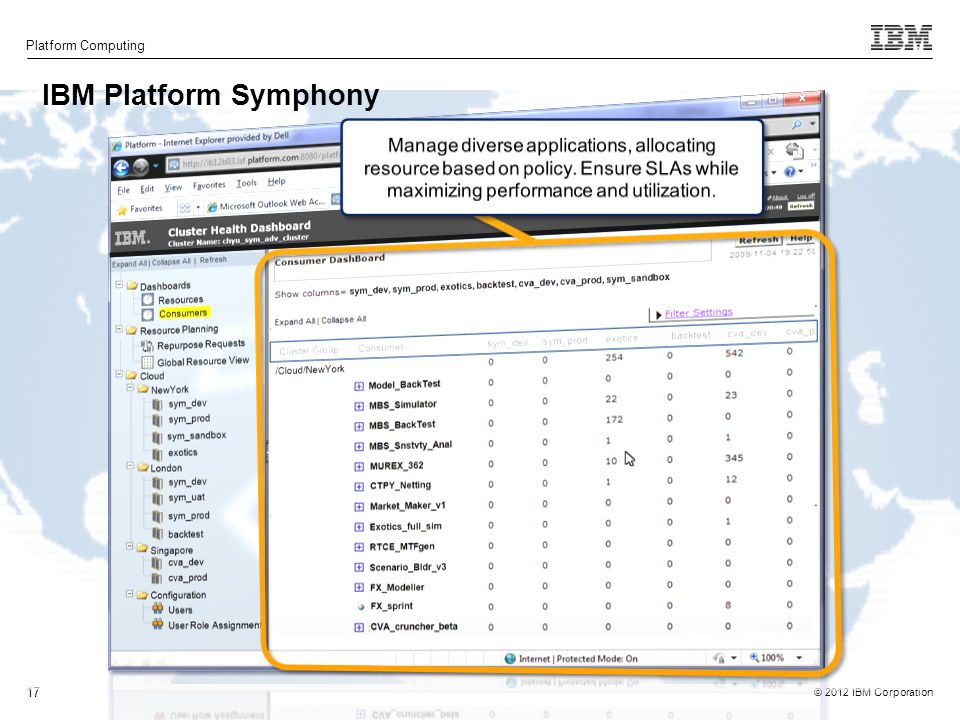Click the Resources dashboard icon

coord(148,299)
